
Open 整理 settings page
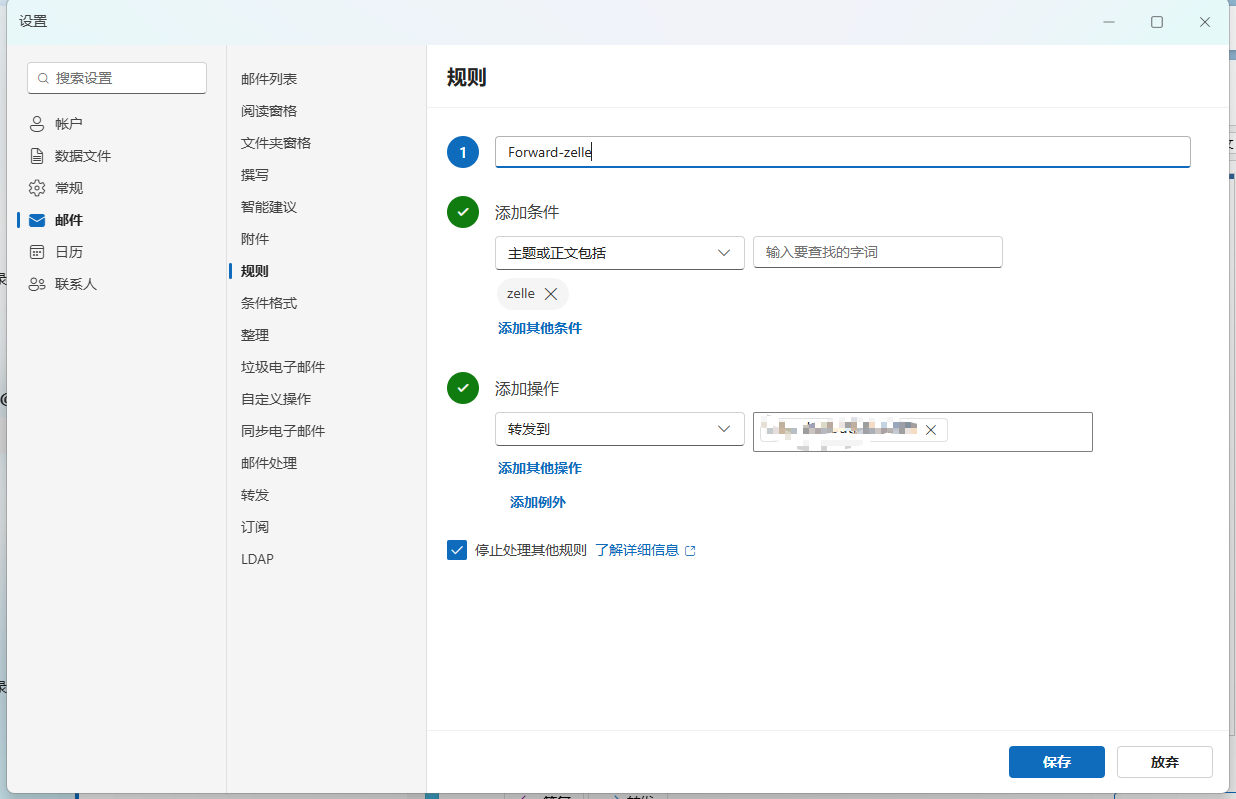click(x=255, y=335)
